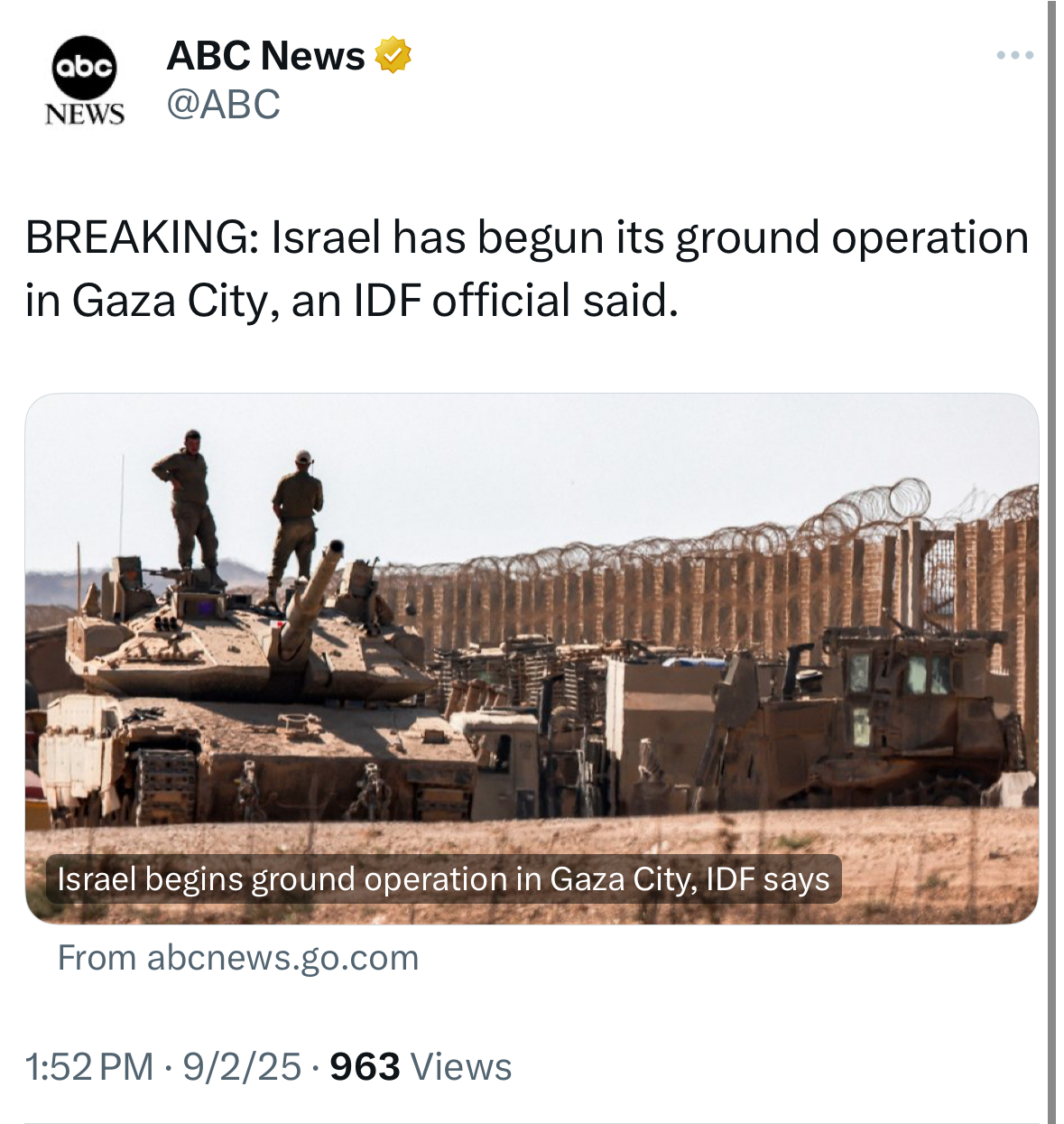View the 963 Views count
Screen dimensions: 1064x1124
pos(421,1067)
